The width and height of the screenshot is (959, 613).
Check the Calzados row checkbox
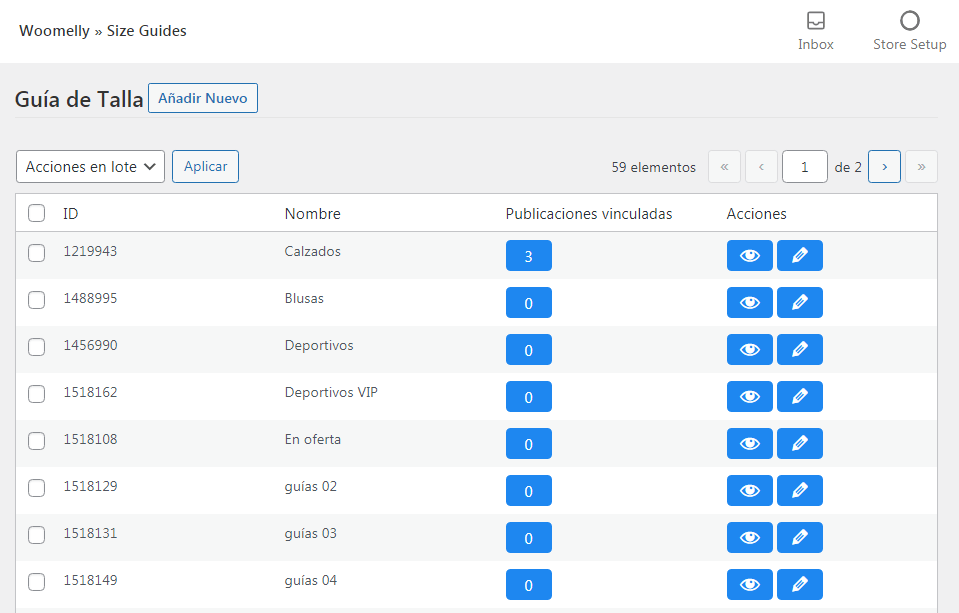(x=37, y=253)
